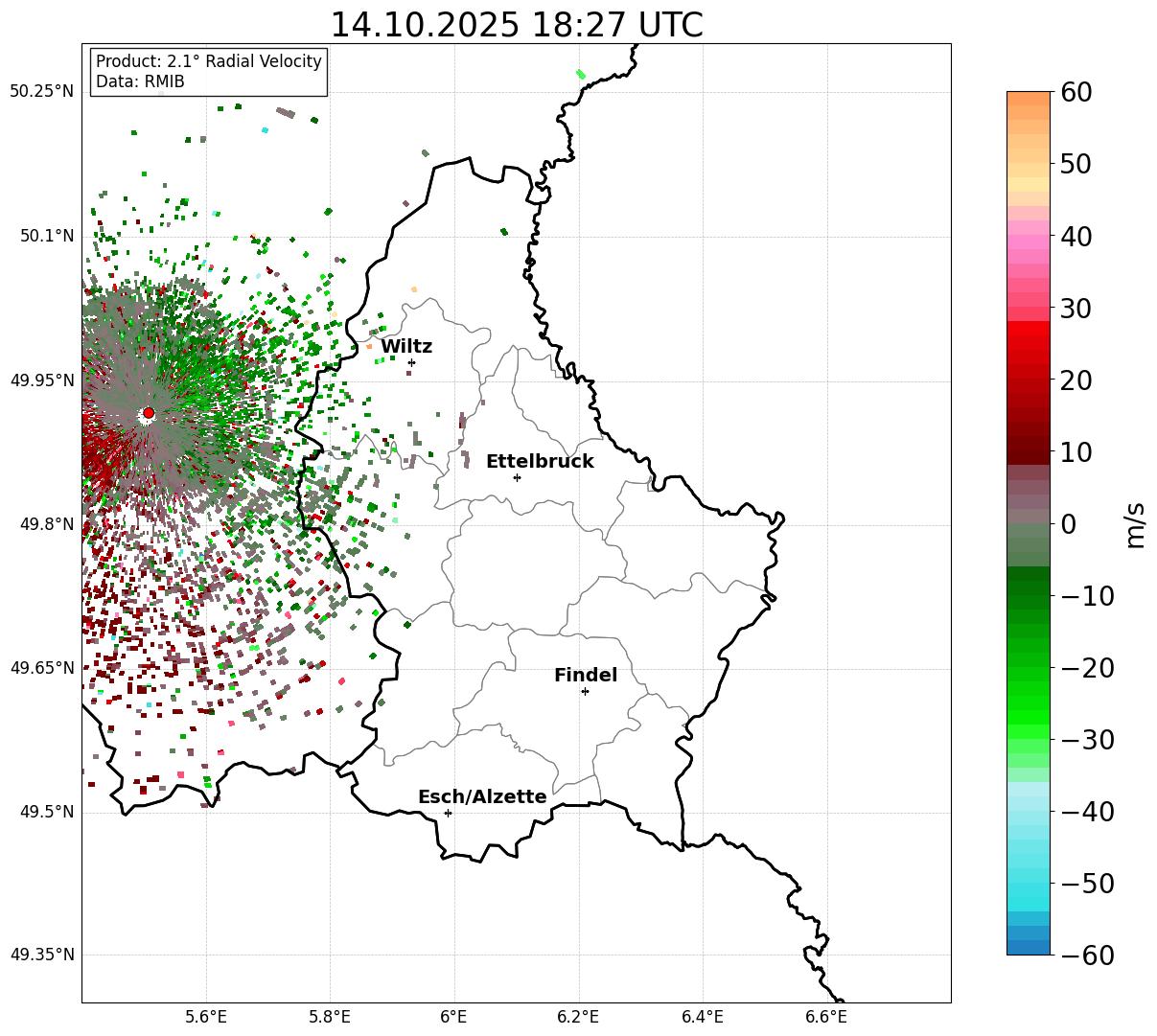
Task: Click the 30 colorbar tick value
Action: point(1076,309)
